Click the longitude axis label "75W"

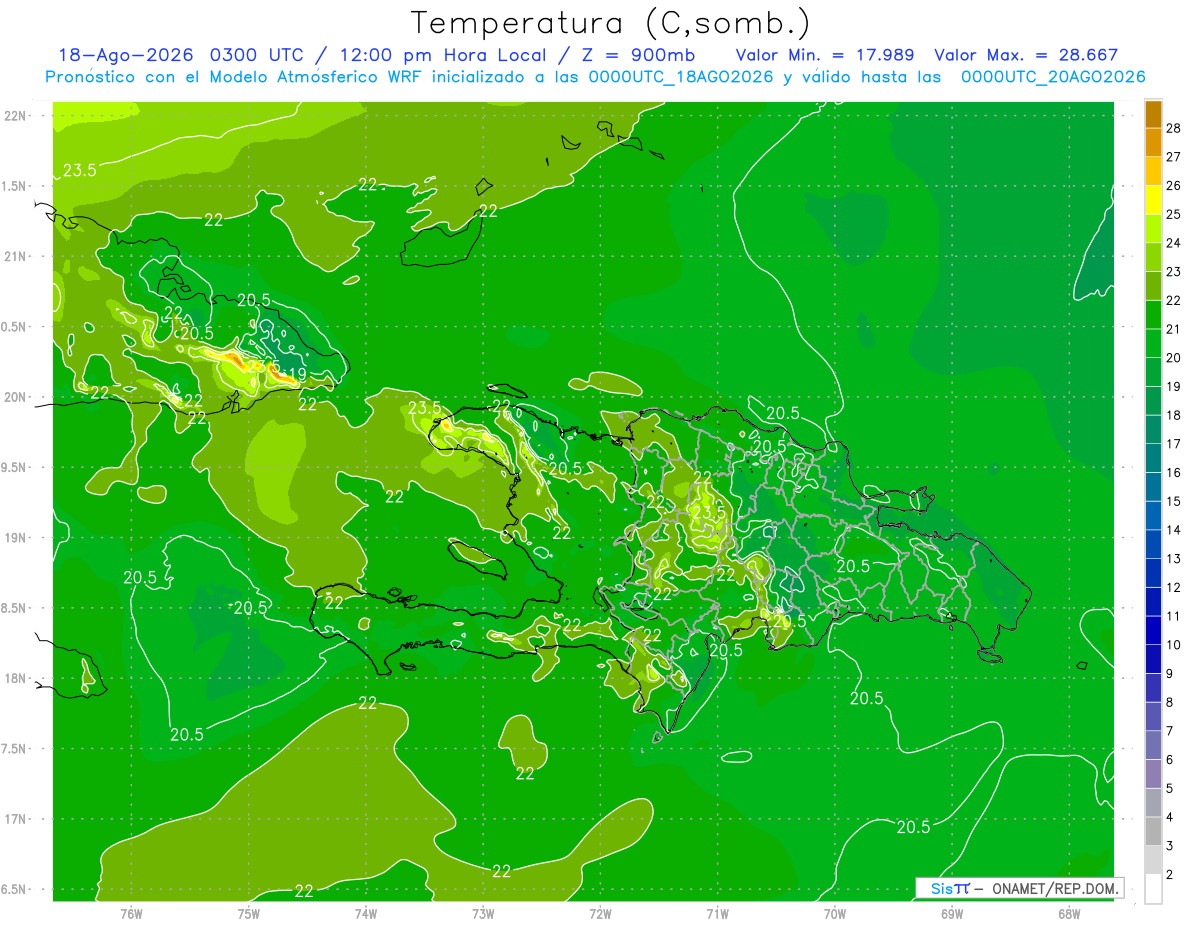point(248,913)
